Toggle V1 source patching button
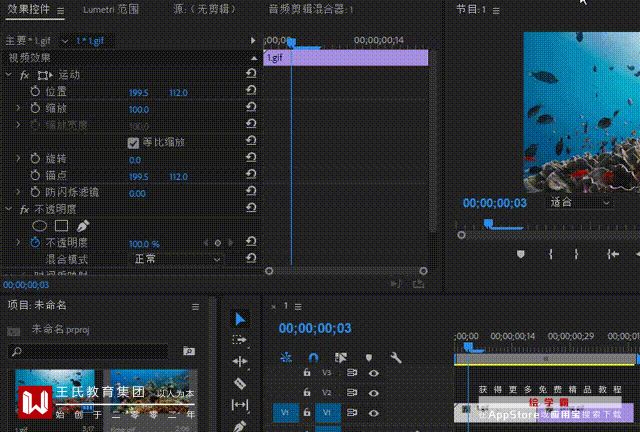 pyautogui.click(x=285, y=412)
